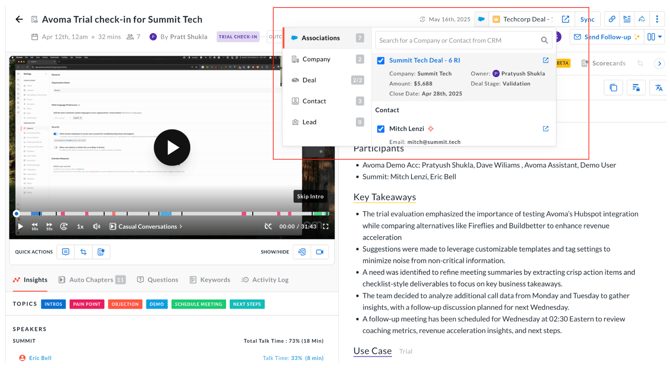The height and width of the screenshot is (368, 670).
Task: Uncheck the Mitch Lenzi contact checkbox
Action: pos(381,129)
